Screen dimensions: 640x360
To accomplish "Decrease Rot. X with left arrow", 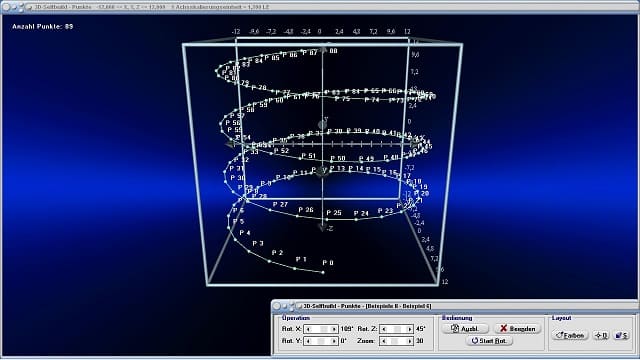I will click(308, 329).
